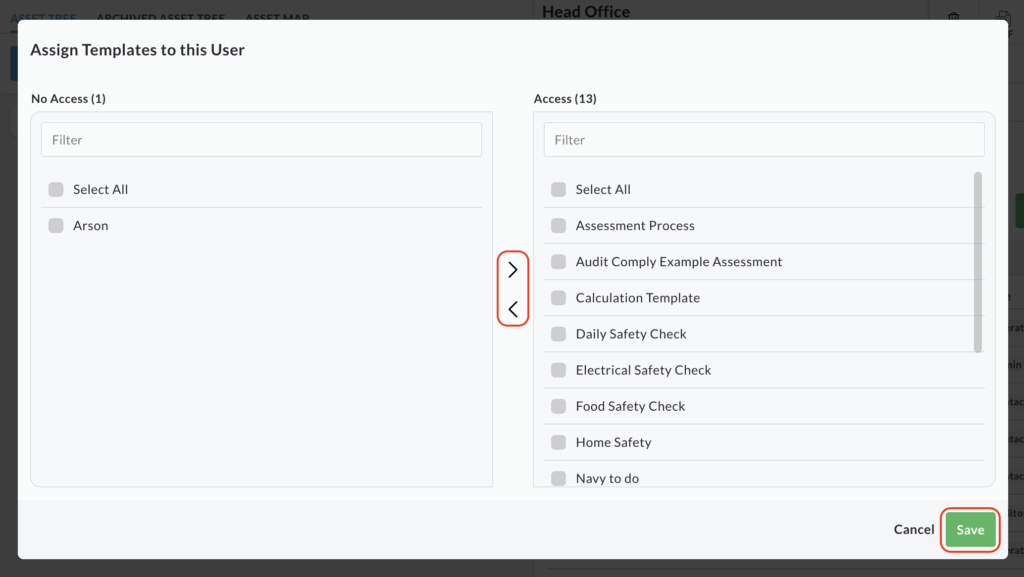Check the Assessment Process checkbox
This screenshot has width=1024, height=577.
tap(558, 226)
